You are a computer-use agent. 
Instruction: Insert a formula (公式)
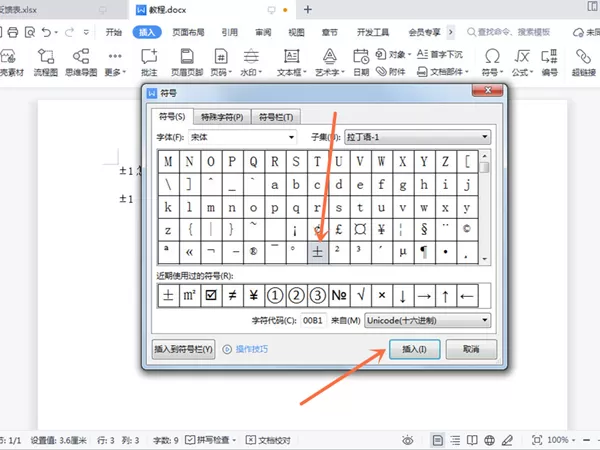[x=522, y=62]
